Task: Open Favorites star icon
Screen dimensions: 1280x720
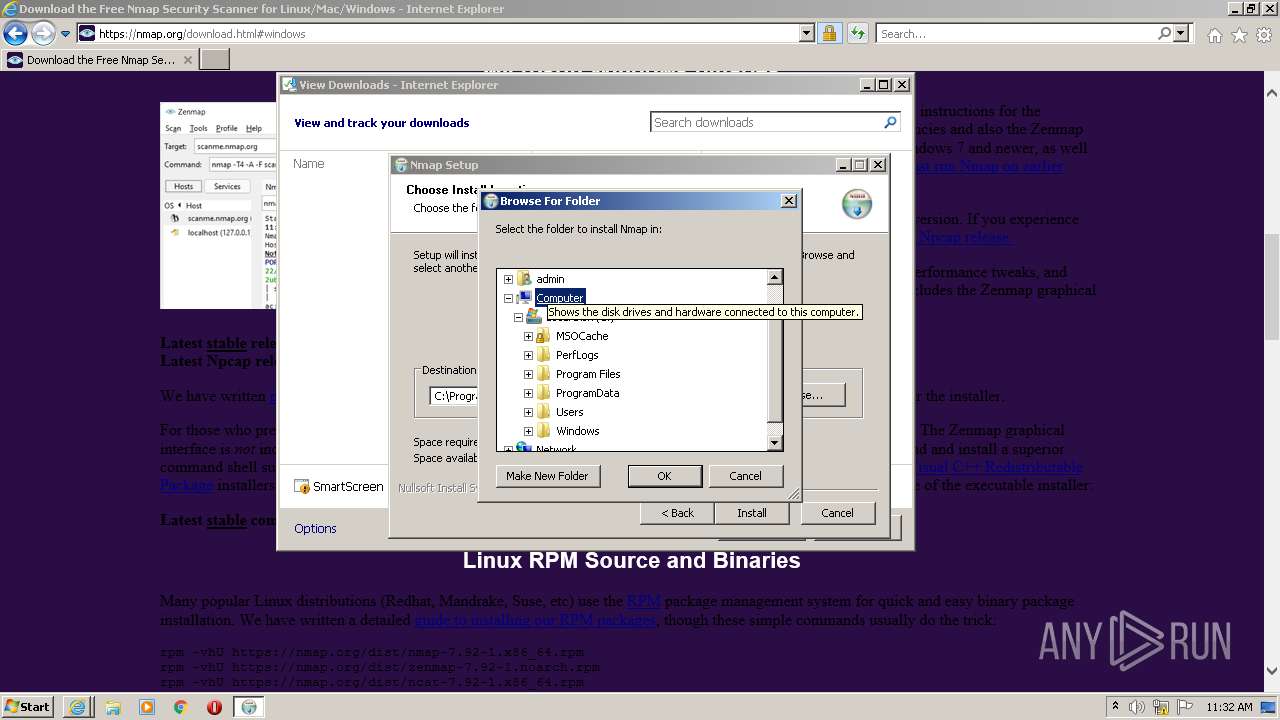Action: pos(1239,35)
